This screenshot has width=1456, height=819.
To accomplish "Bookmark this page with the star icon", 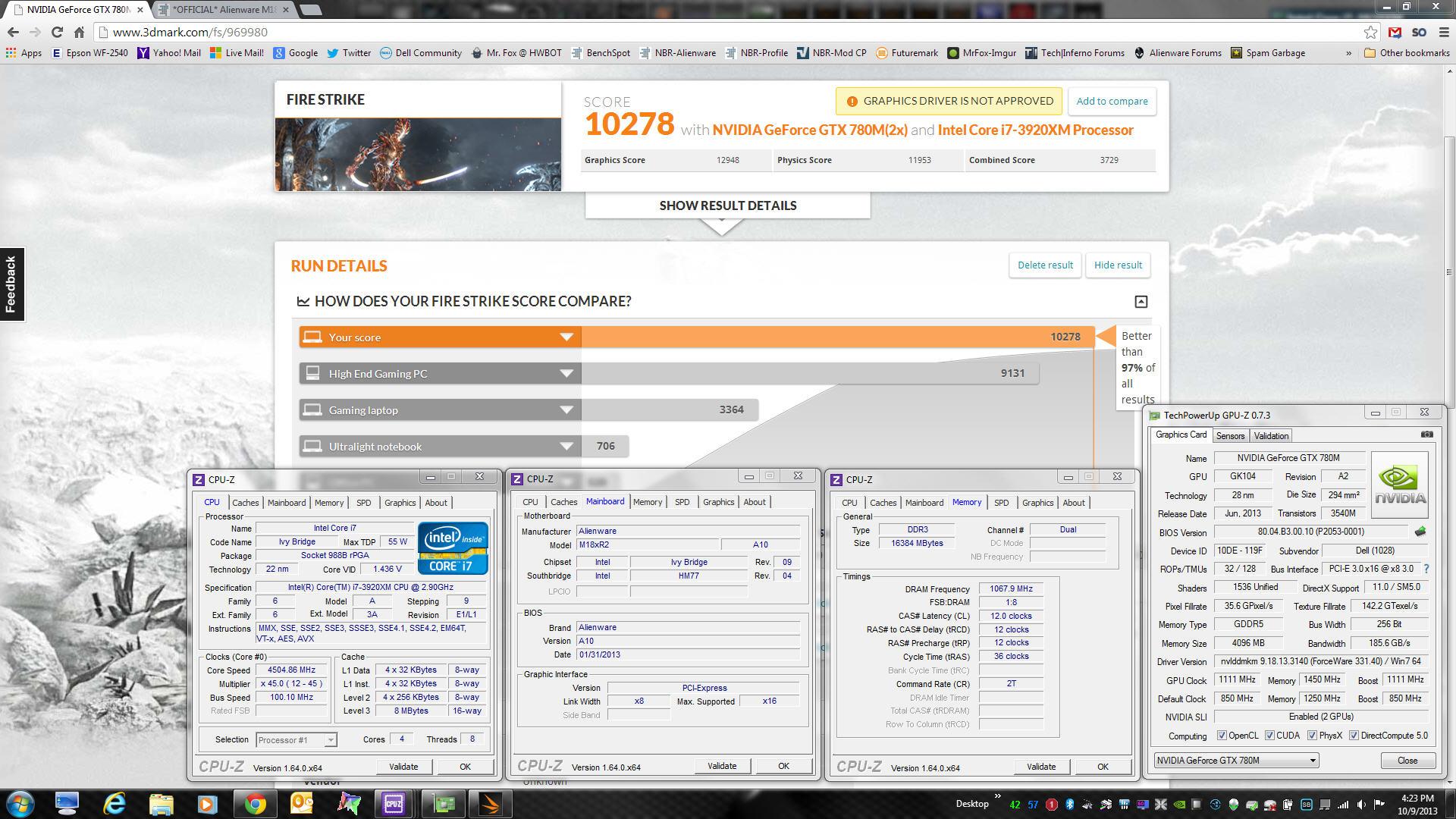I will (1370, 32).
